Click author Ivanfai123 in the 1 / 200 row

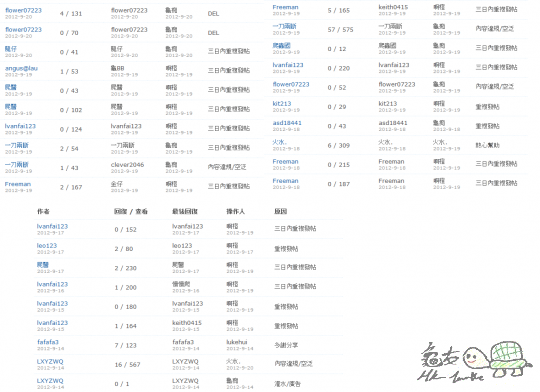(52, 284)
